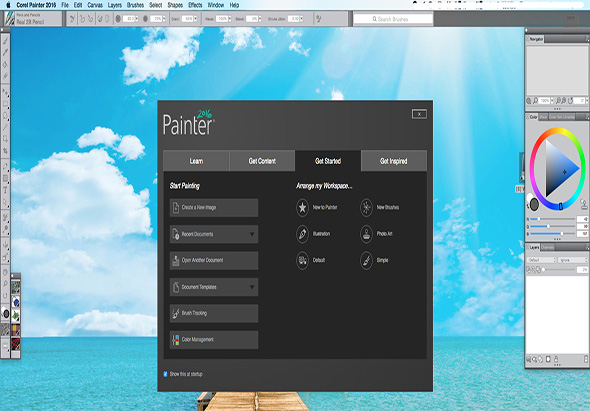This screenshot has width=590, height=411.
Task: Open the Effects menu in the menu bar
Action: pyautogui.click(x=195, y=5)
